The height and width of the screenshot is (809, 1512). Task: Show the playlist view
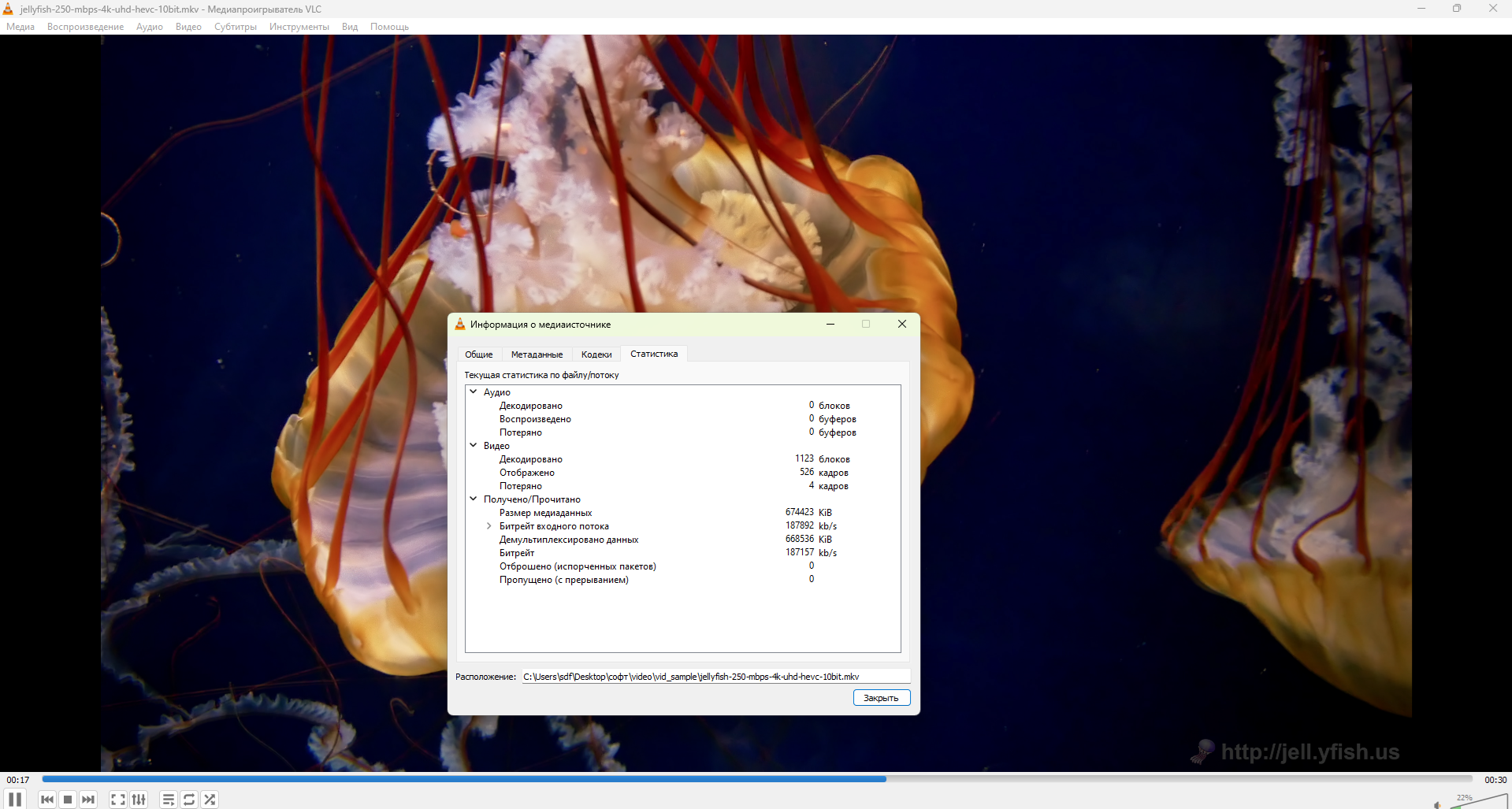pos(169,800)
